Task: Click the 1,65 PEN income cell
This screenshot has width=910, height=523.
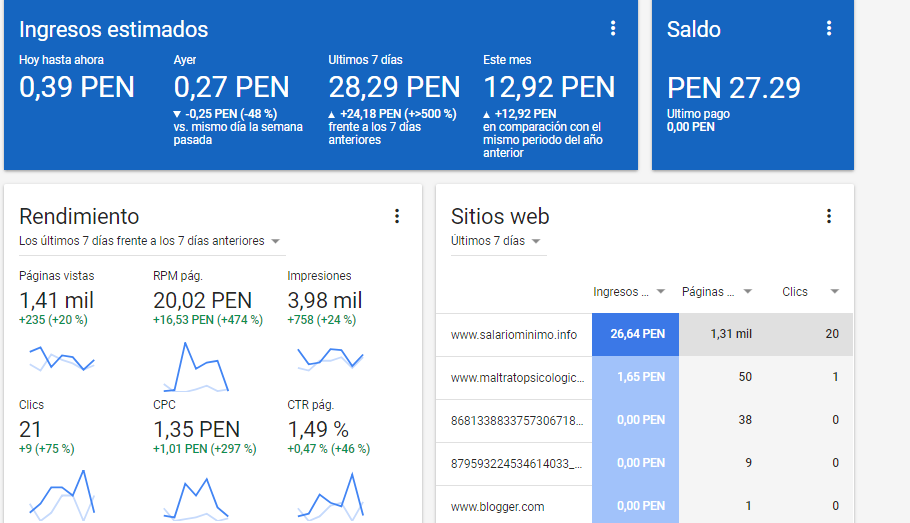Action: 635,377
